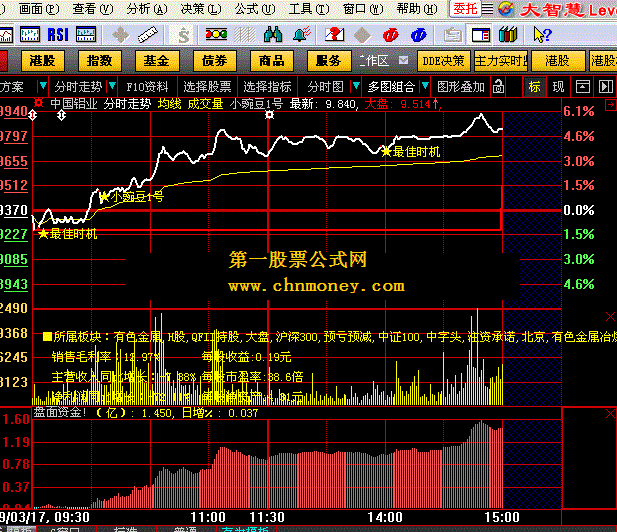Click the window layout toolbar icon
The image size is (617, 532).
tap(481, 35)
